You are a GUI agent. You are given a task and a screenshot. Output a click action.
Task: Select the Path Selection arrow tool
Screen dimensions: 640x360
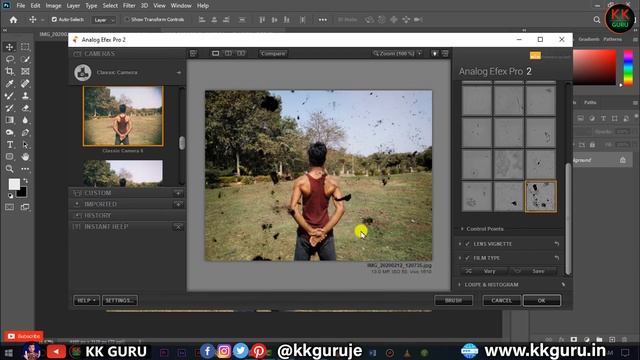[x=25, y=144]
